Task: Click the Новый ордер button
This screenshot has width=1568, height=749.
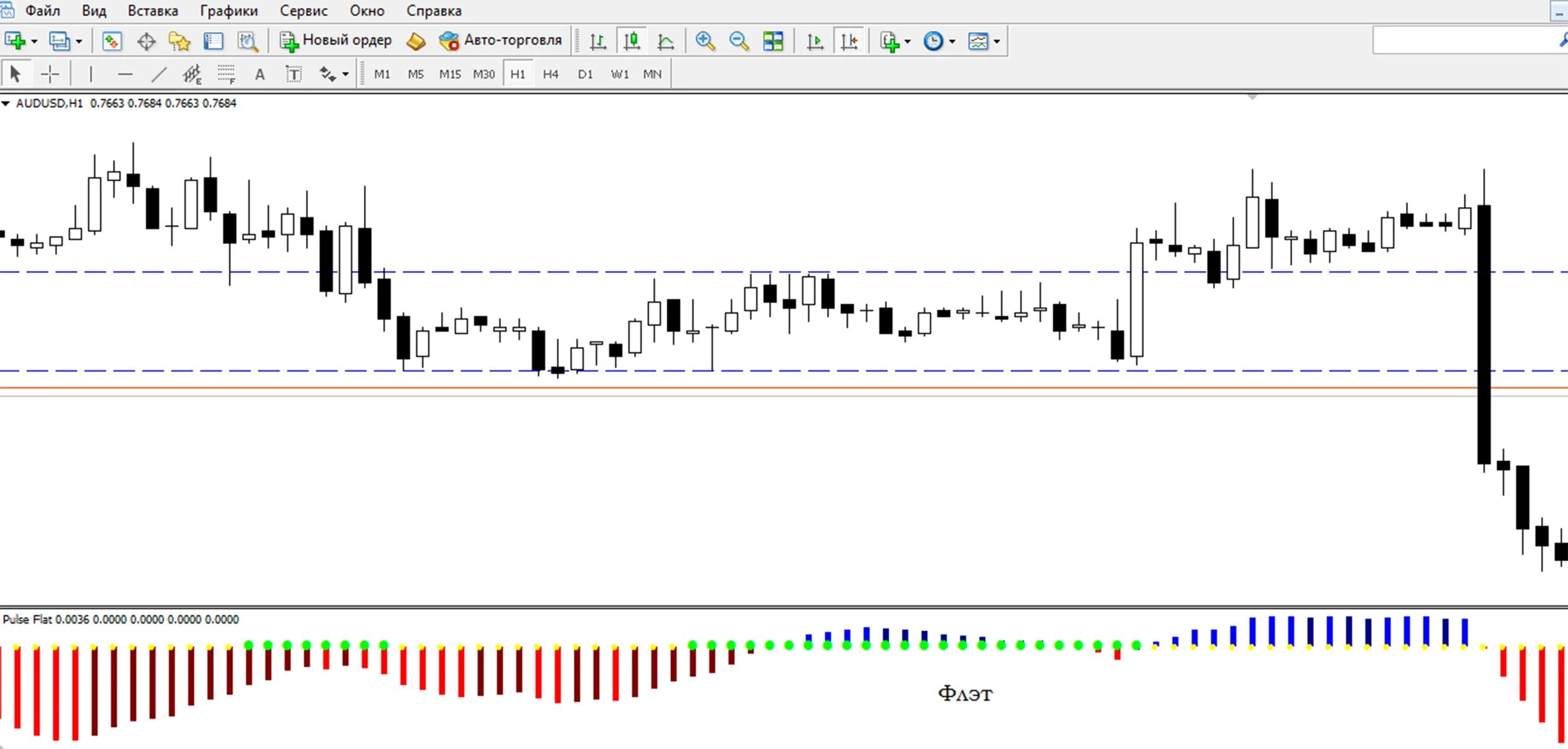Action: pos(336,41)
